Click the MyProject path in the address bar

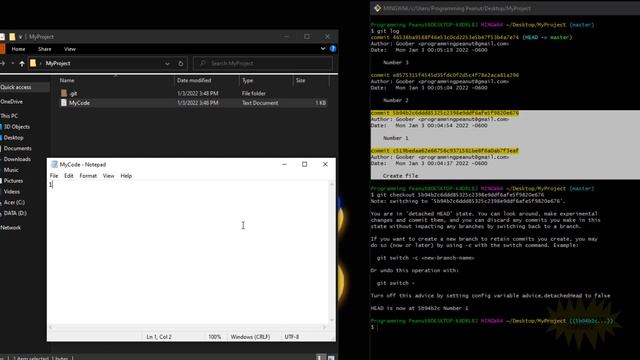click(58, 63)
